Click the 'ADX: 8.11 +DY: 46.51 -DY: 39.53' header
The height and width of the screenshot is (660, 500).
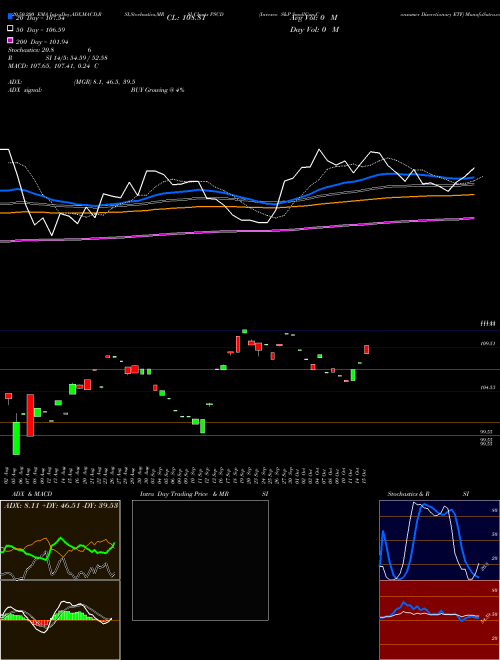61,505
